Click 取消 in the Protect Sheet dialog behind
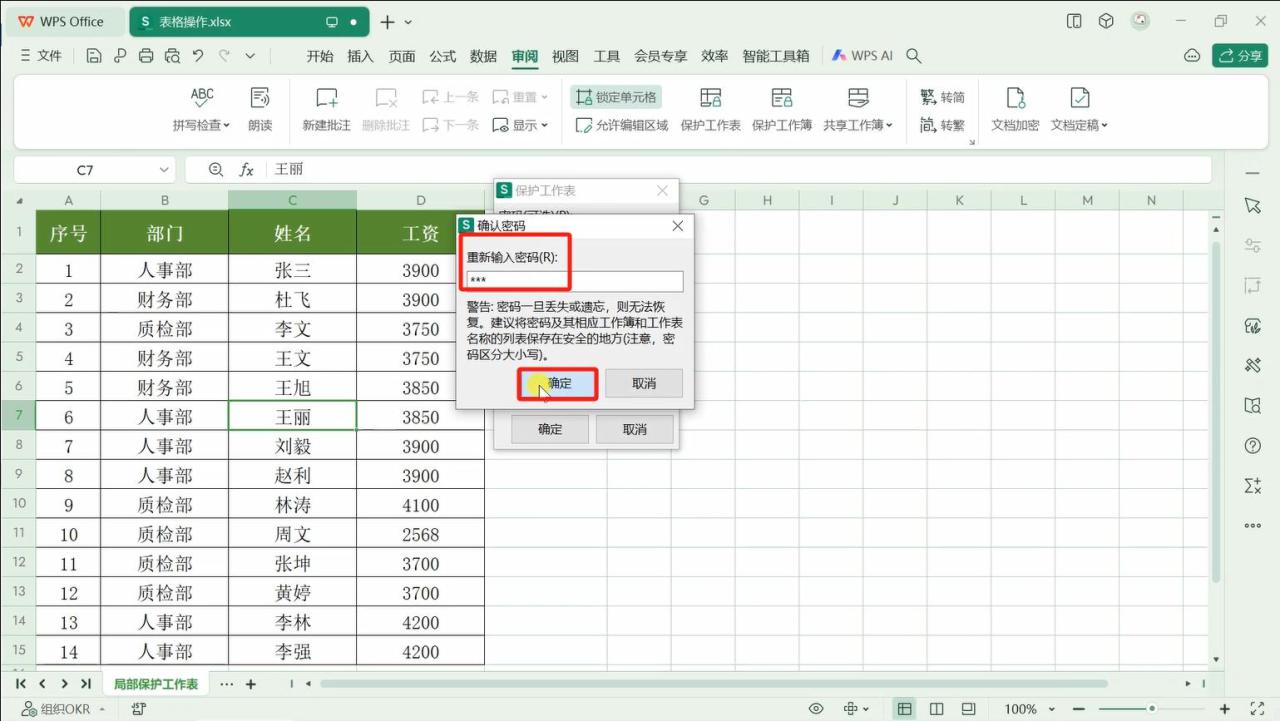The image size is (1280, 721). (635, 429)
